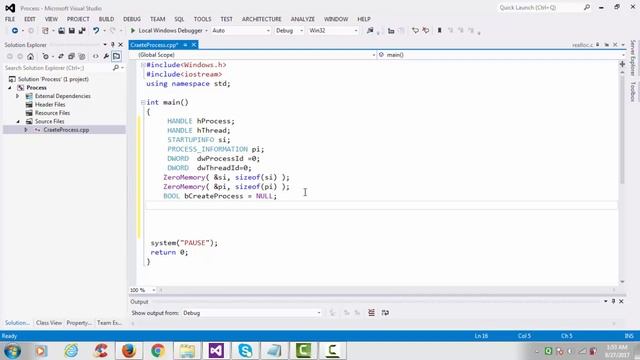Viewport: 640px width, 360px height.
Task: Switch to the Team Explorer tab
Action: (109, 323)
